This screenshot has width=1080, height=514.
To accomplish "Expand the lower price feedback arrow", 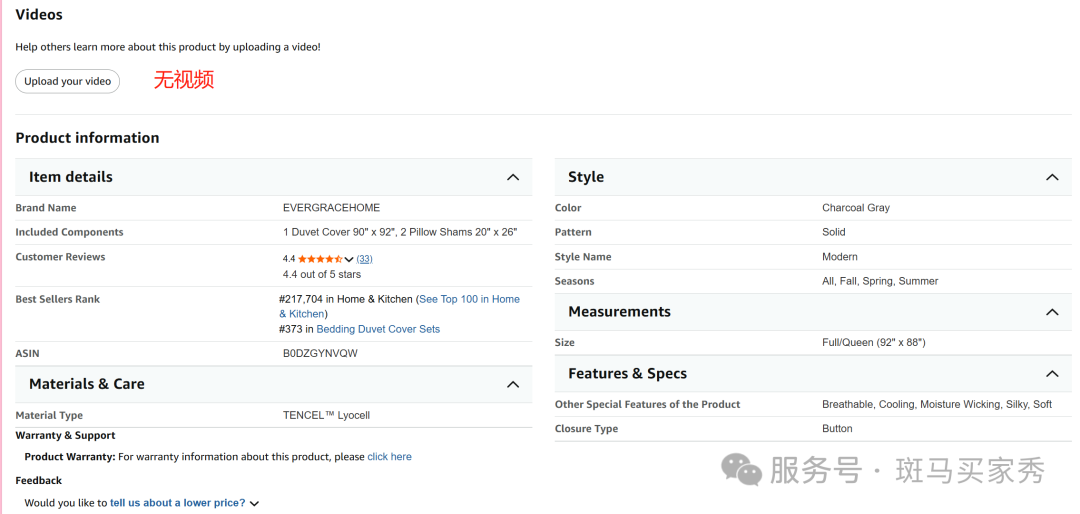I will click(254, 504).
